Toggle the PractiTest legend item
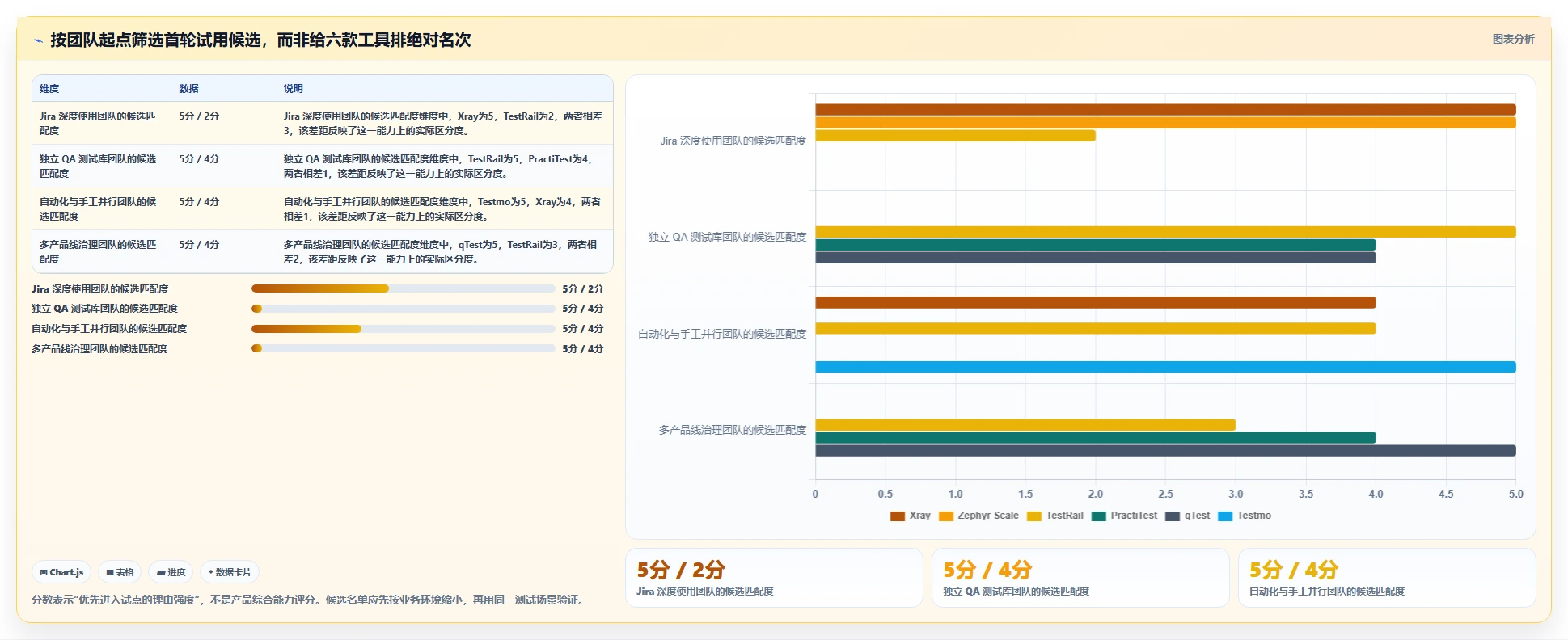Image resolution: width=1568 pixels, height=640 pixels. (x=1124, y=516)
